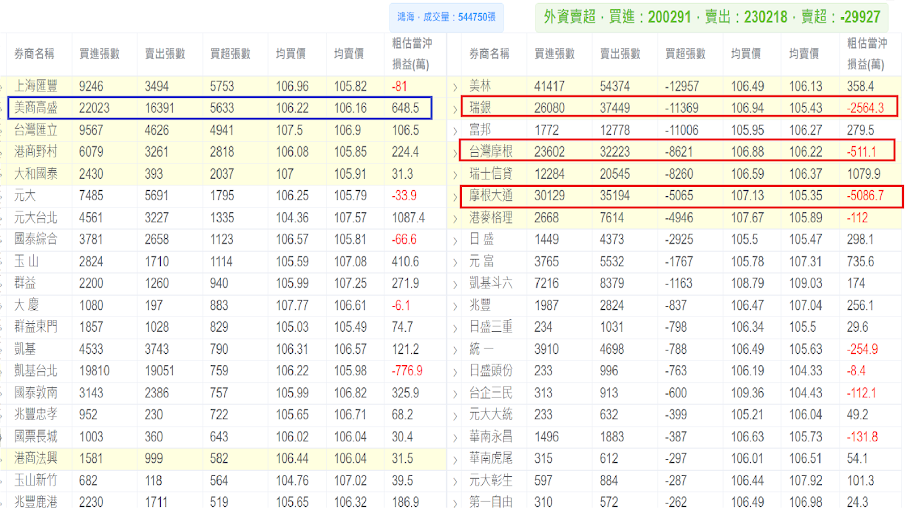907x510 pixels.
Task: Select broker name 元大彰生
Action: coord(491,480)
